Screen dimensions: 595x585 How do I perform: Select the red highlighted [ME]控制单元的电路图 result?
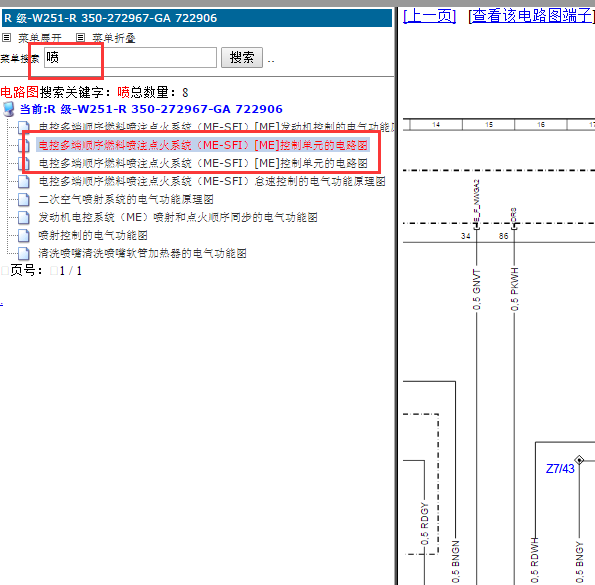203,145
